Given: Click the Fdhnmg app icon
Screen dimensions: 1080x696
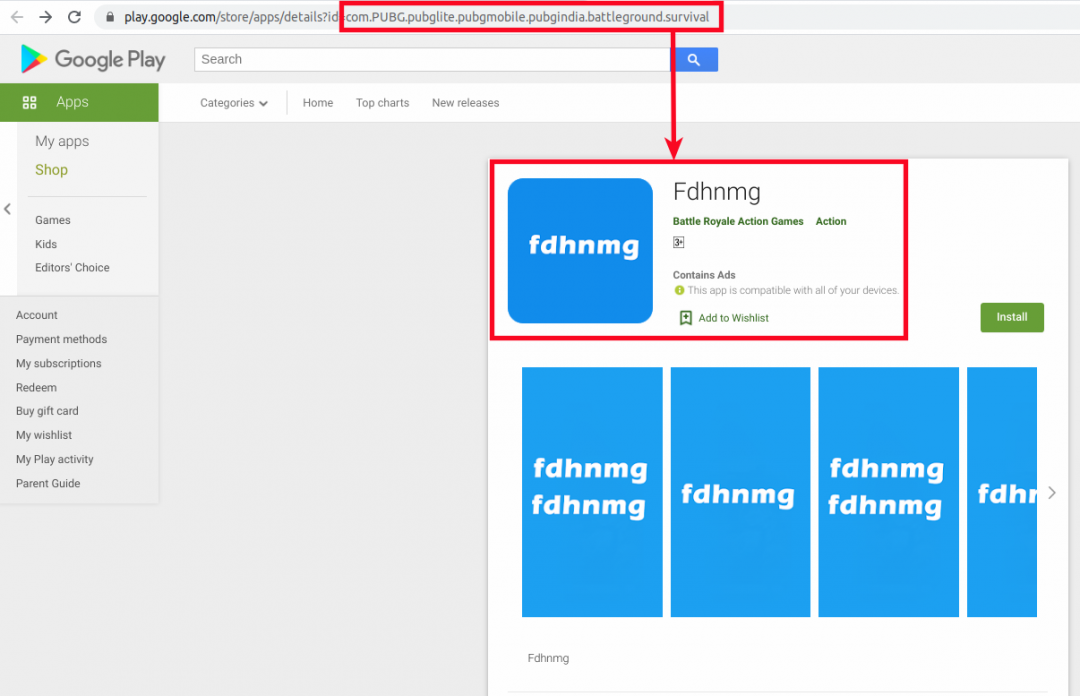Looking at the screenshot, I should (580, 251).
